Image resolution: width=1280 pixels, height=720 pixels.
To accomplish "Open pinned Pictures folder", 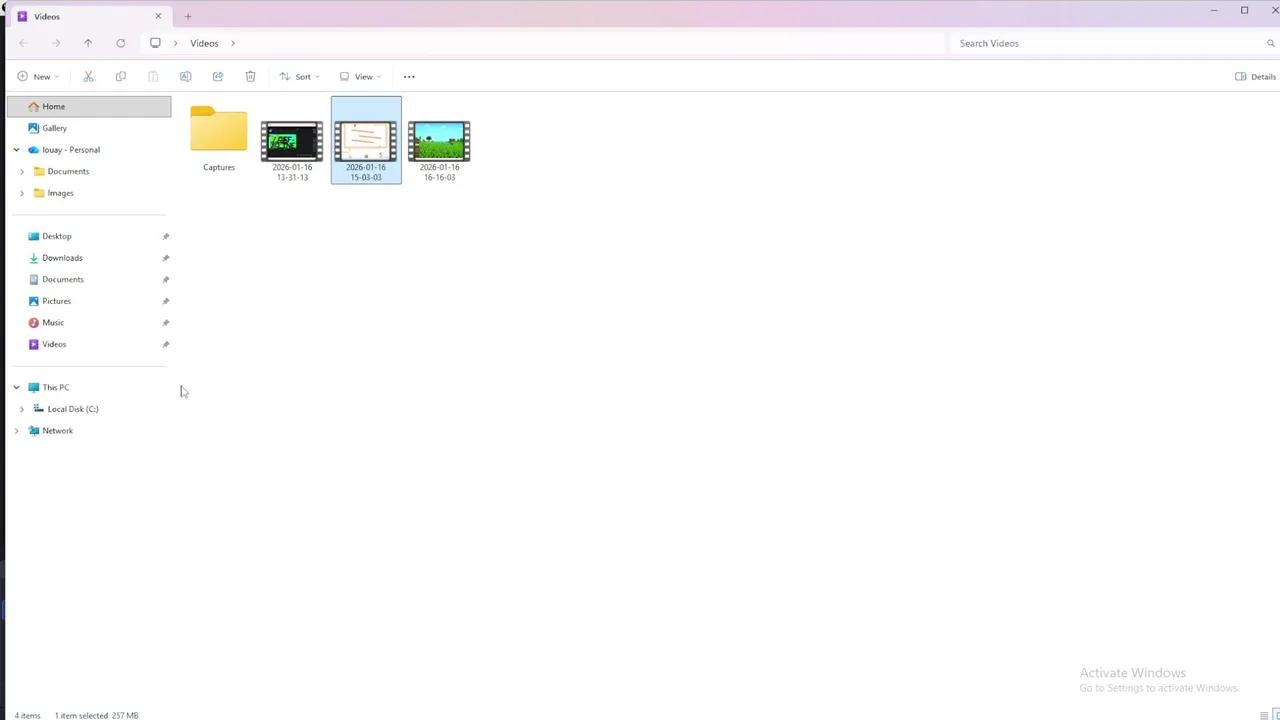I will [56, 301].
